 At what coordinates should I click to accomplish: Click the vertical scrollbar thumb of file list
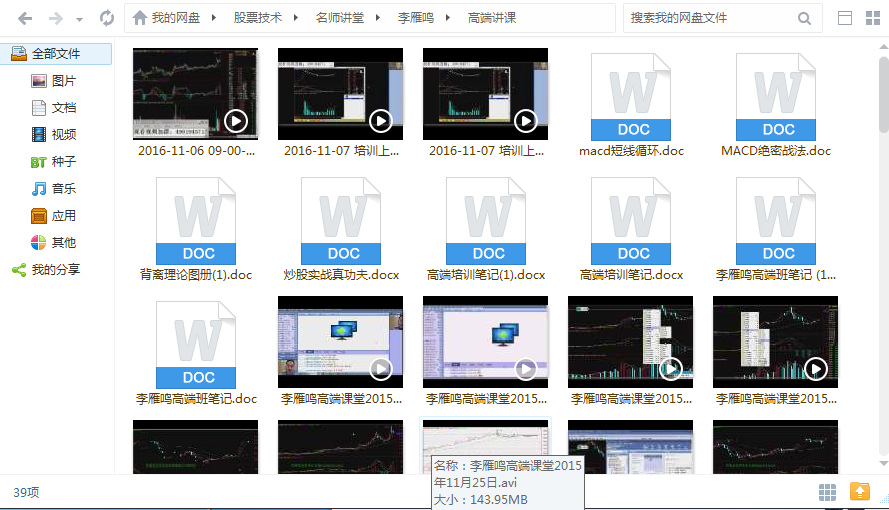pyautogui.click(x=883, y=95)
